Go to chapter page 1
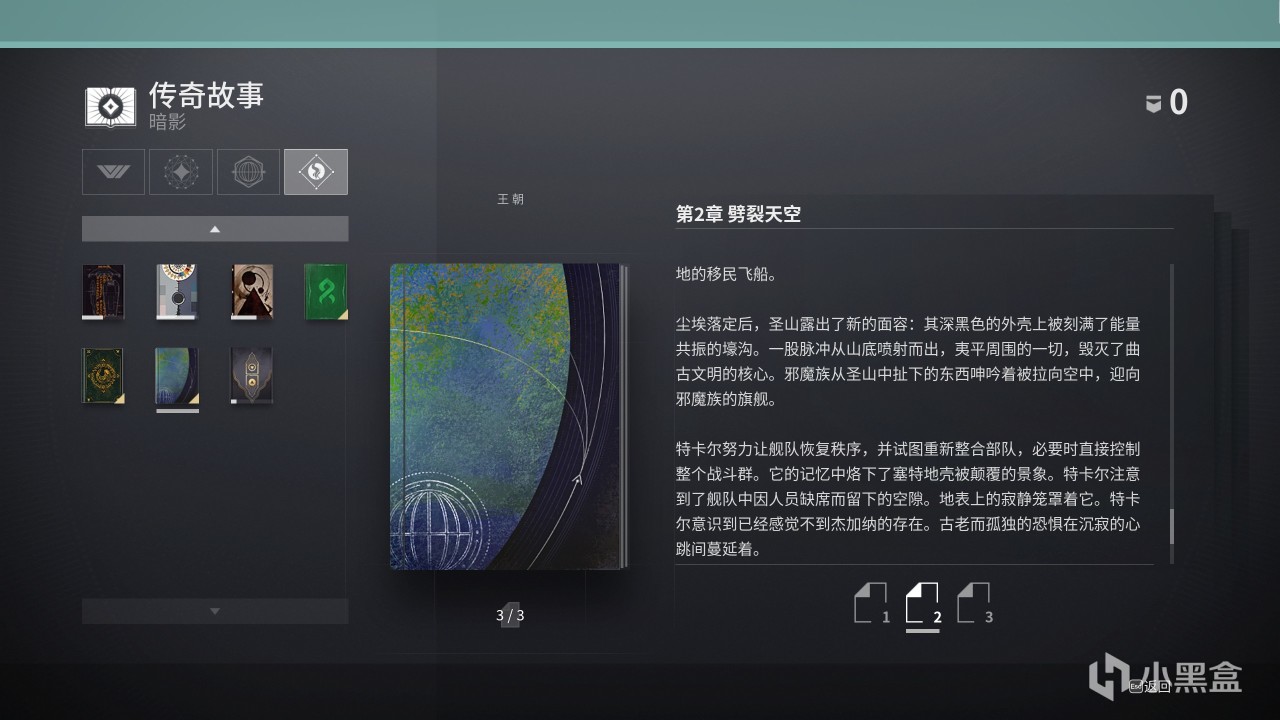The image size is (1280, 720). point(871,604)
